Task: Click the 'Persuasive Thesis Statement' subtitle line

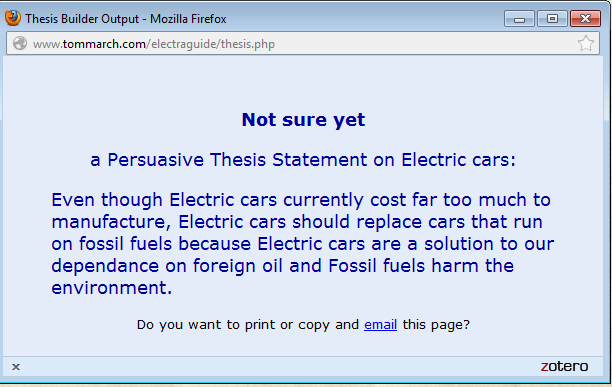Action: (x=303, y=160)
